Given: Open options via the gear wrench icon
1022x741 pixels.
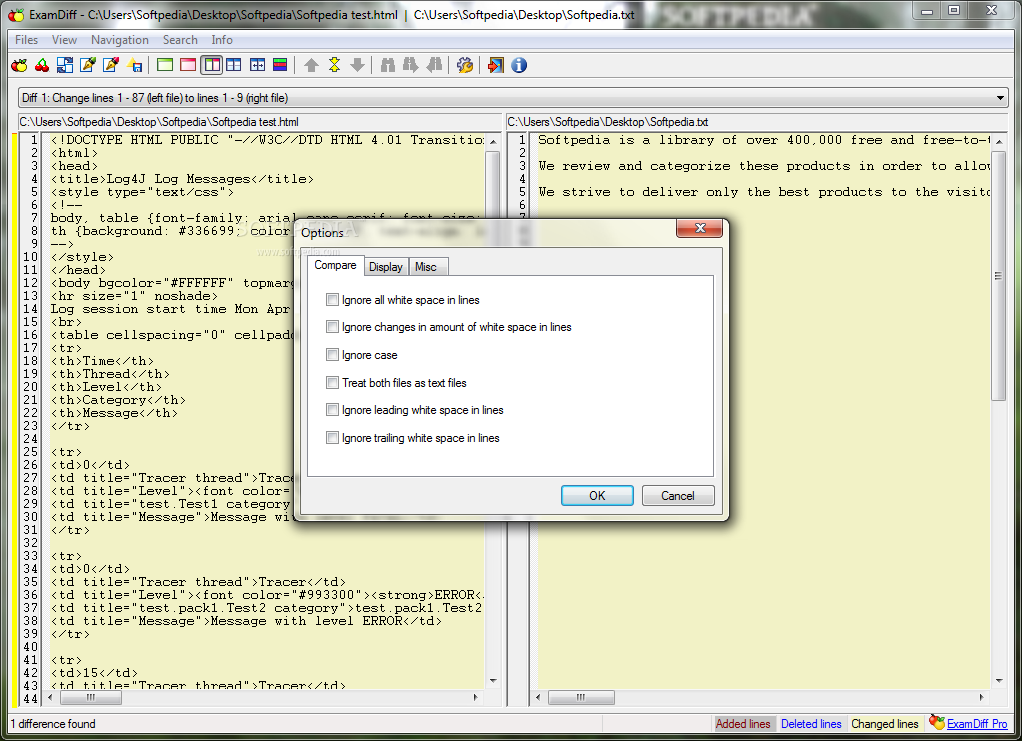Looking at the screenshot, I should click(x=465, y=65).
